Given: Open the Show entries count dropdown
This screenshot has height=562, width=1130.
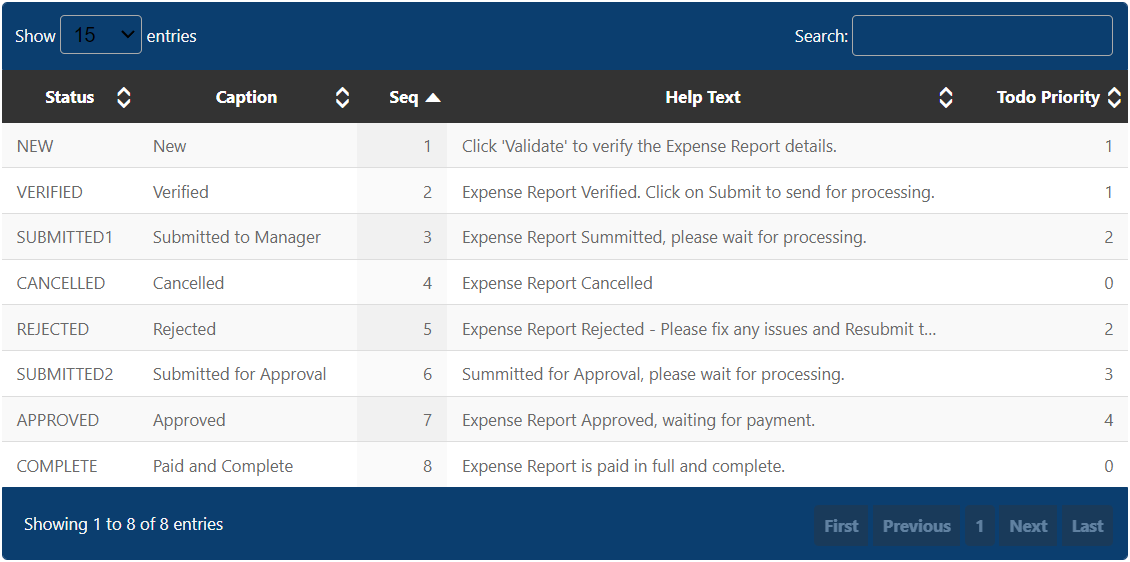Looking at the screenshot, I should click(101, 35).
